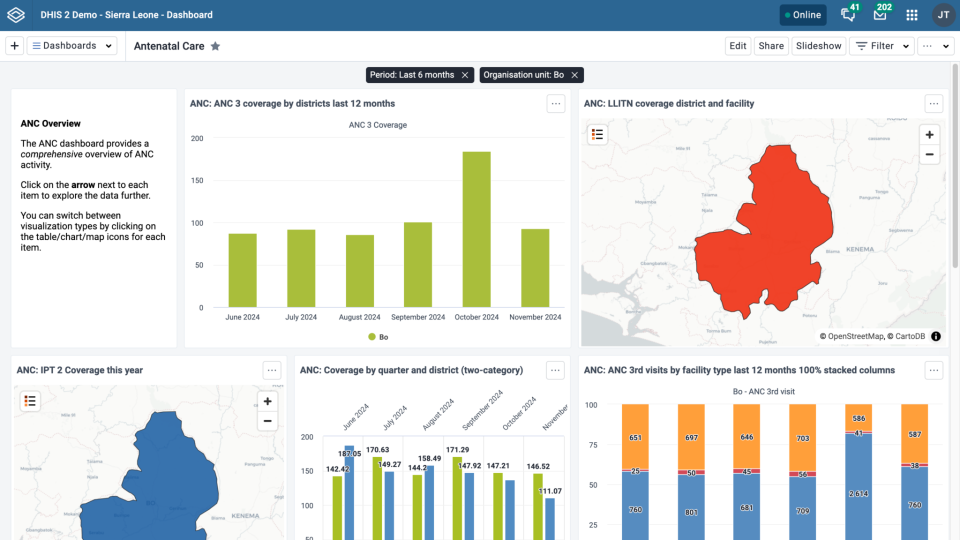
Task: Open the more options dropdown beside Filter
Action: click(936, 46)
